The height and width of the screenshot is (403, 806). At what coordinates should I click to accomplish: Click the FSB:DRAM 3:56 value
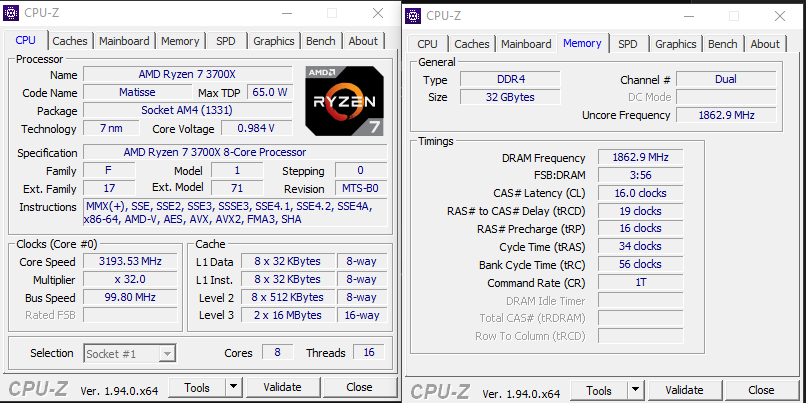coord(640,175)
